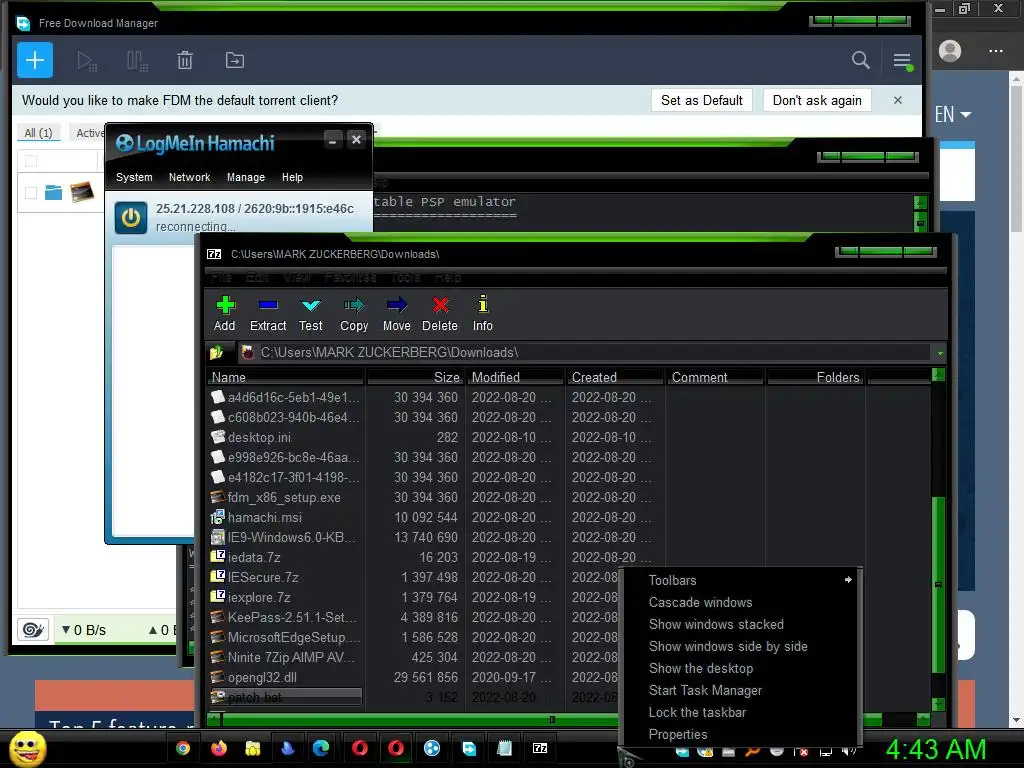Open the Network menu in Hamachi

pos(189,177)
